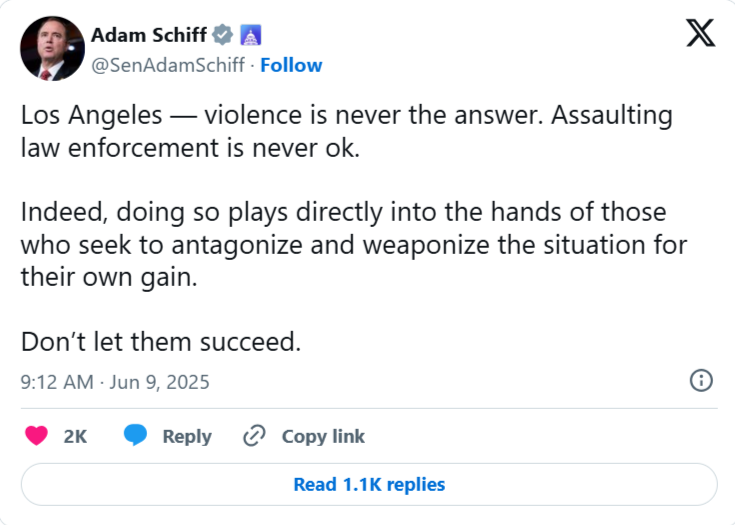This screenshot has width=735, height=525.
Task: Click Adam Schiff's profile picture
Action: tap(52, 49)
